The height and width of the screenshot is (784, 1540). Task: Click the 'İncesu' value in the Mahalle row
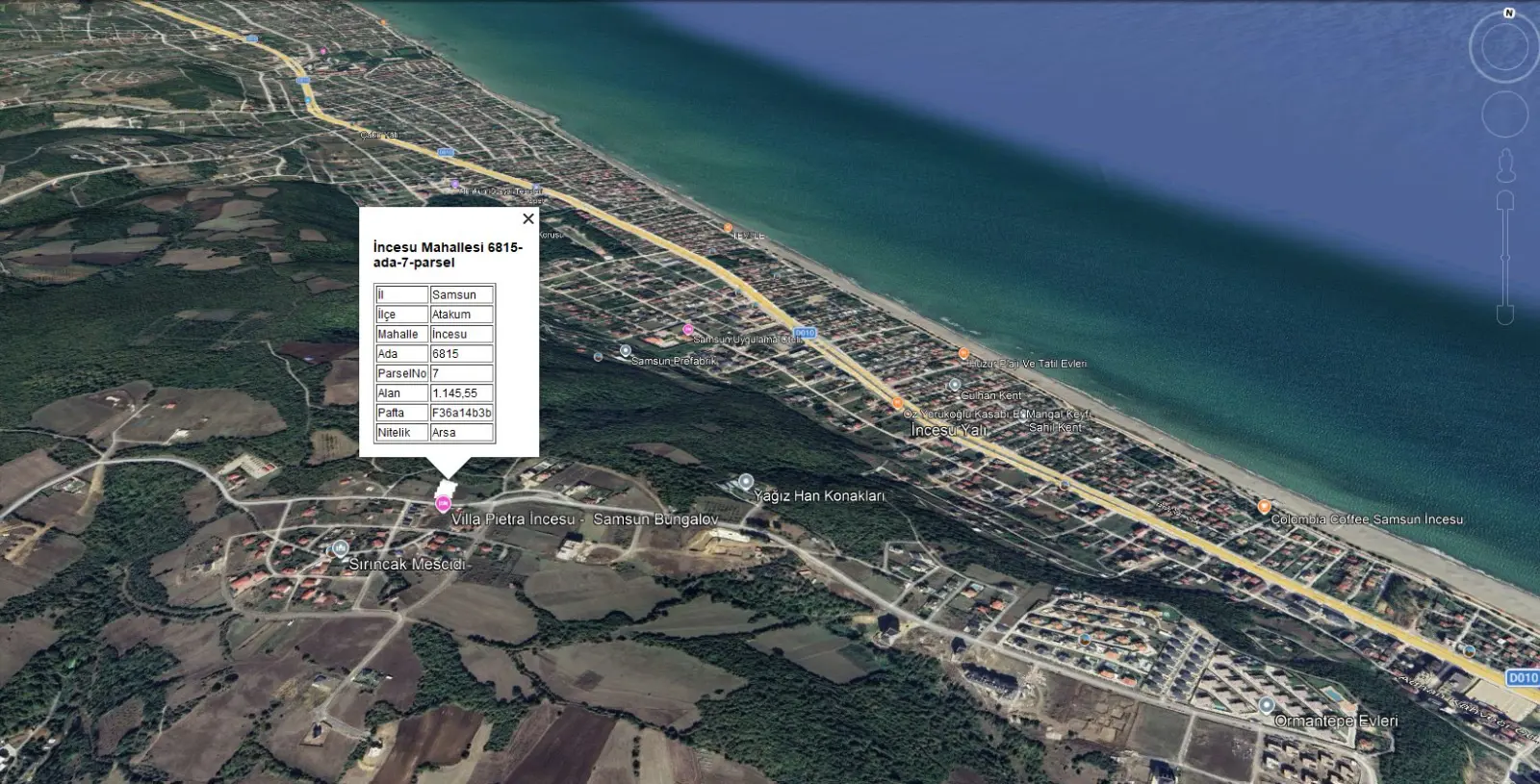[x=461, y=334]
